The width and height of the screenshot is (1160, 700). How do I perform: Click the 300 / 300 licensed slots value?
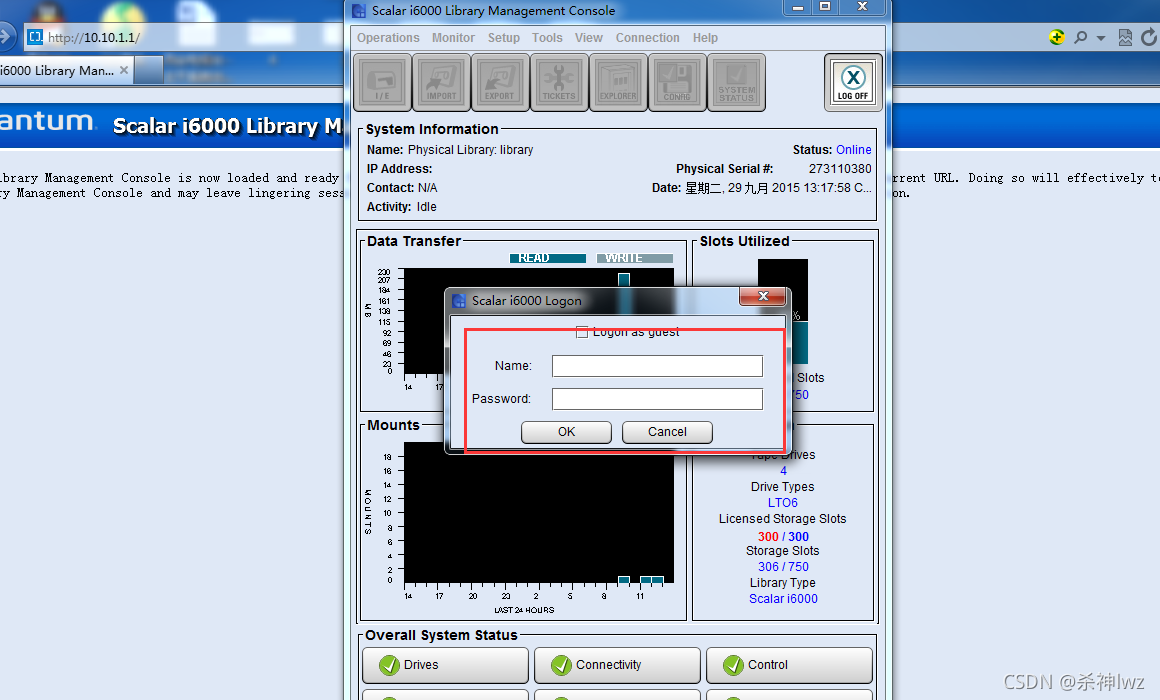pyautogui.click(x=783, y=536)
